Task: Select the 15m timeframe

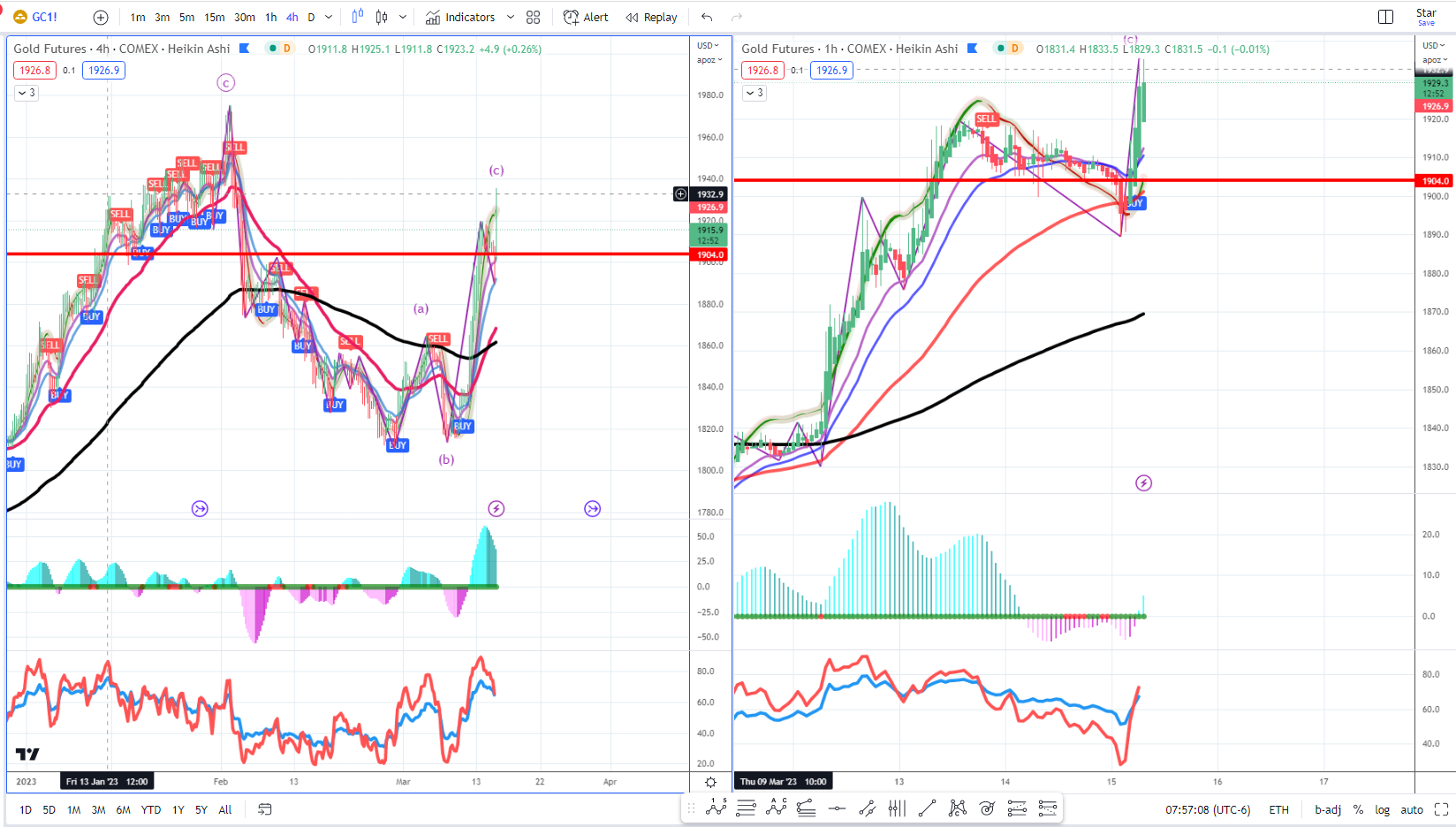Action: (215, 17)
